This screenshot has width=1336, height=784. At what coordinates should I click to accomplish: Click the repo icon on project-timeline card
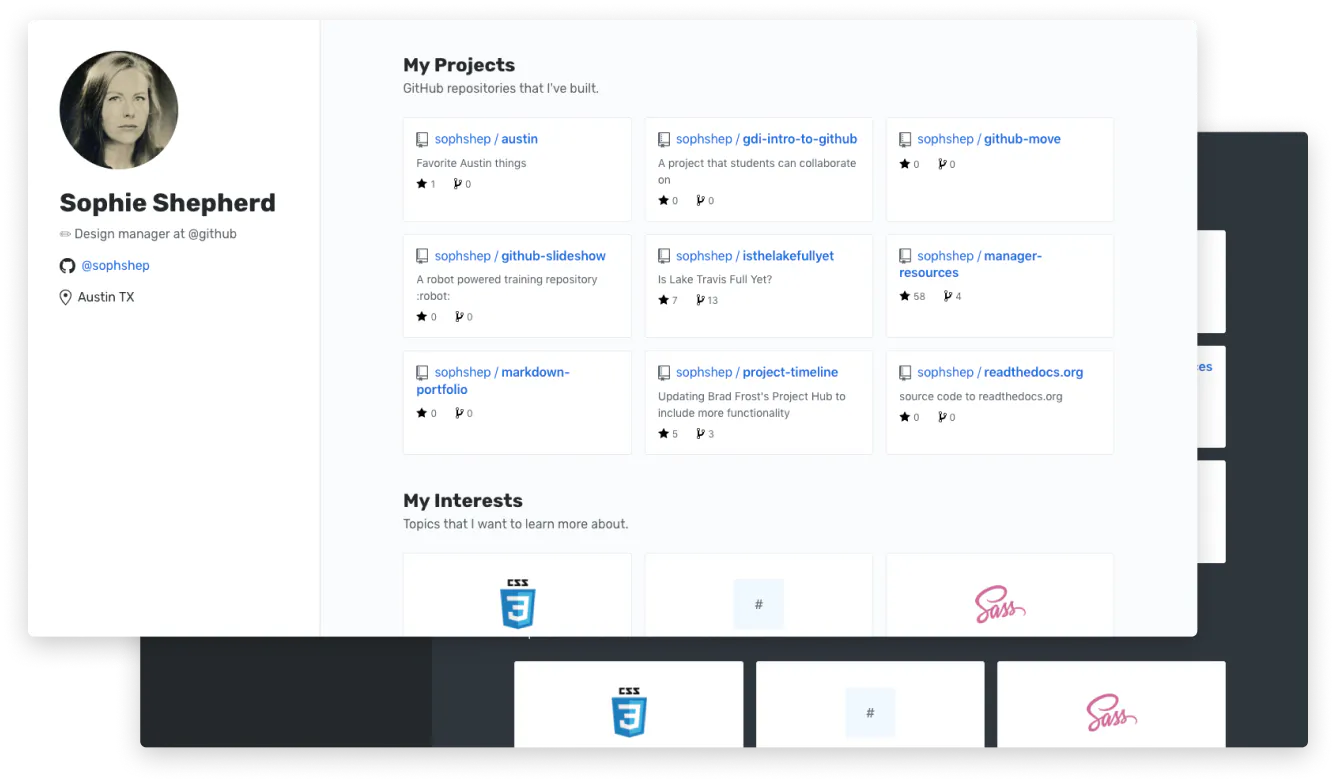click(664, 373)
